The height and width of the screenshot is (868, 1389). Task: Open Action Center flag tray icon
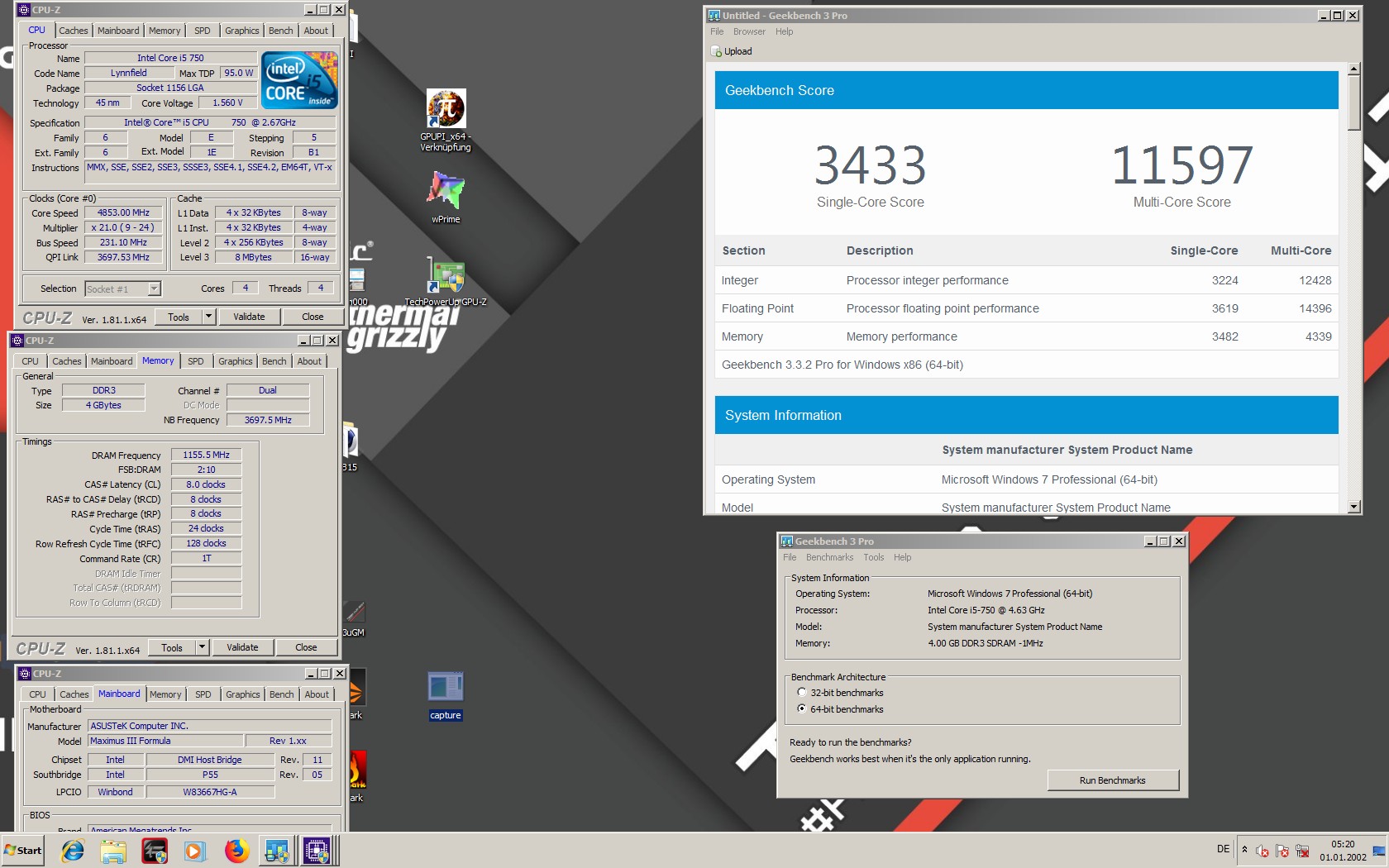pyautogui.click(x=1282, y=851)
